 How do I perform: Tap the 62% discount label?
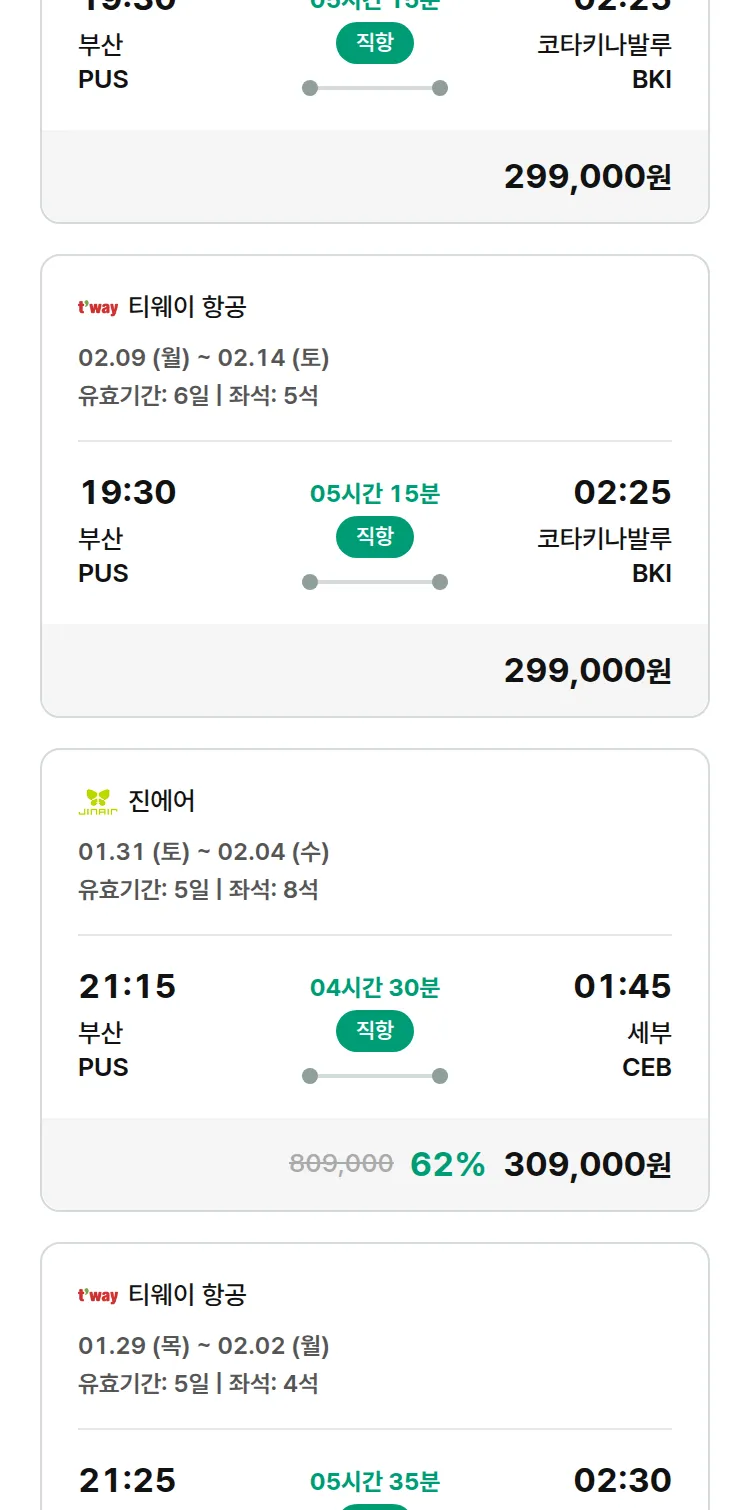tap(447, 1164)
